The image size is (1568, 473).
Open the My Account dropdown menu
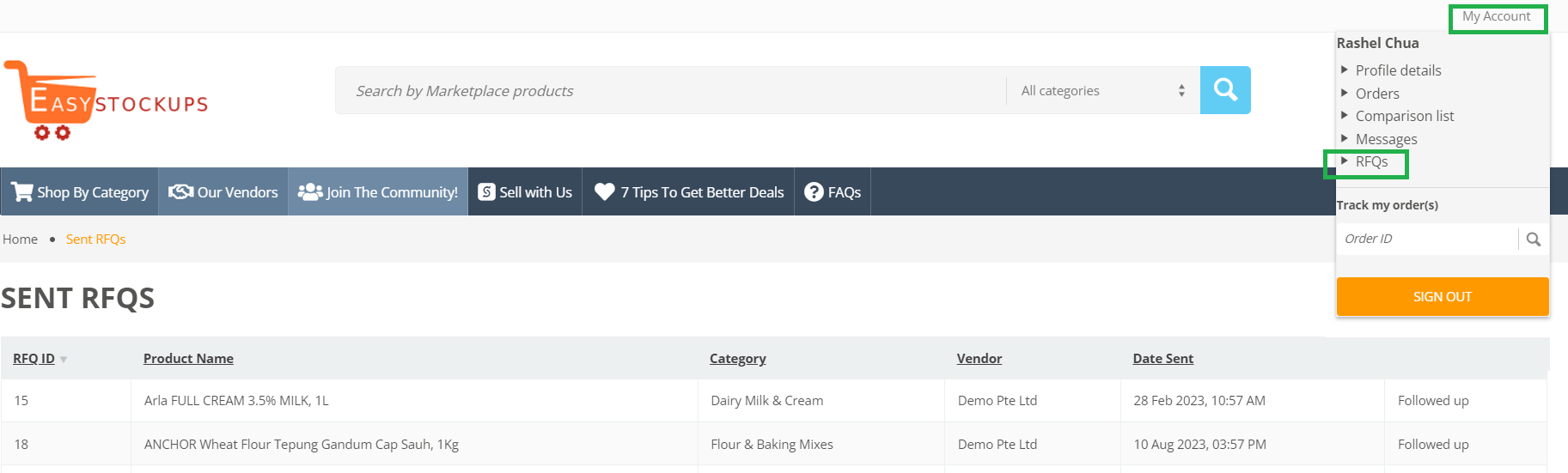(x=1496, y=17)
